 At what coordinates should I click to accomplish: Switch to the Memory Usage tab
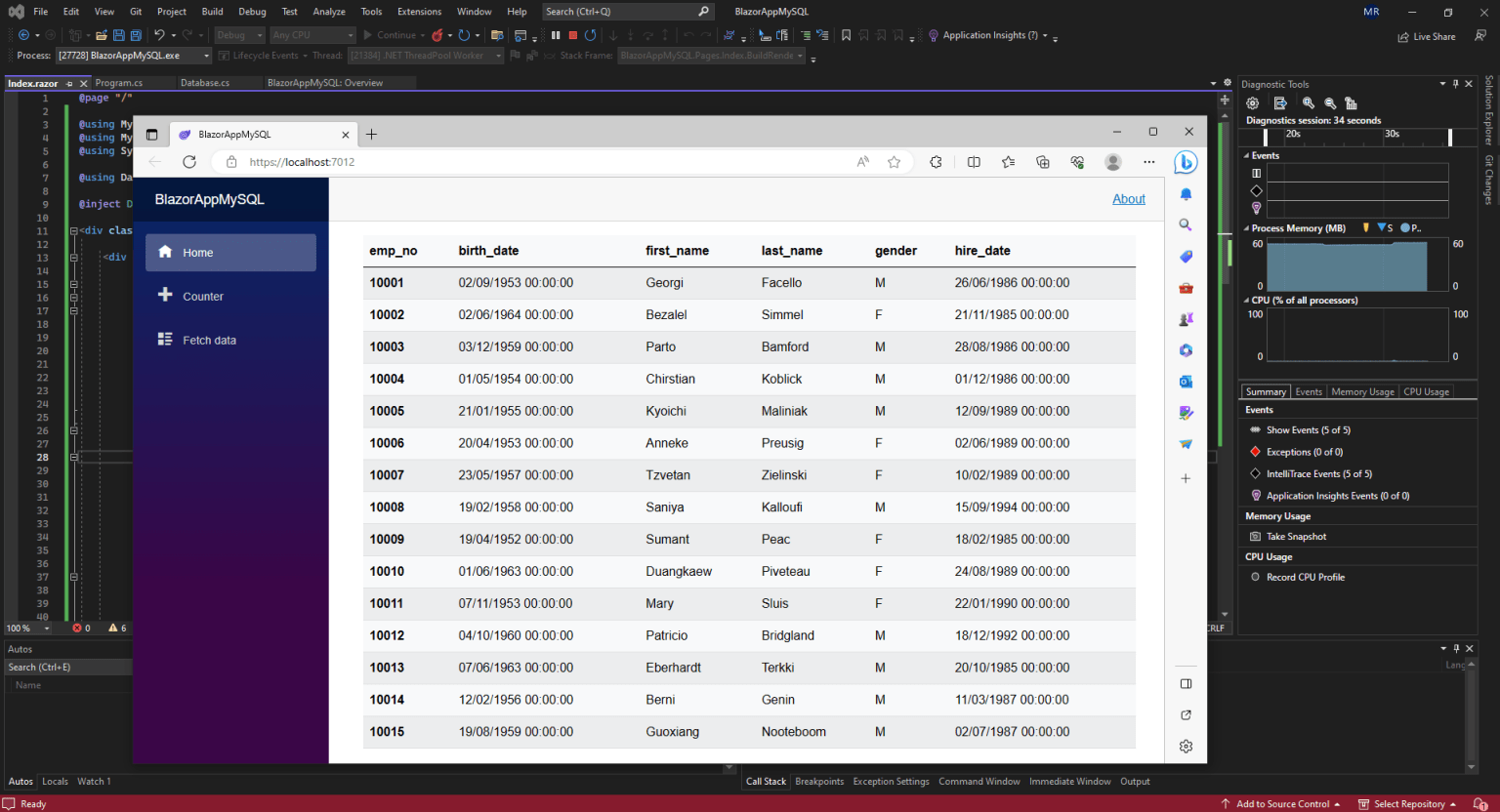(1362, 391)
